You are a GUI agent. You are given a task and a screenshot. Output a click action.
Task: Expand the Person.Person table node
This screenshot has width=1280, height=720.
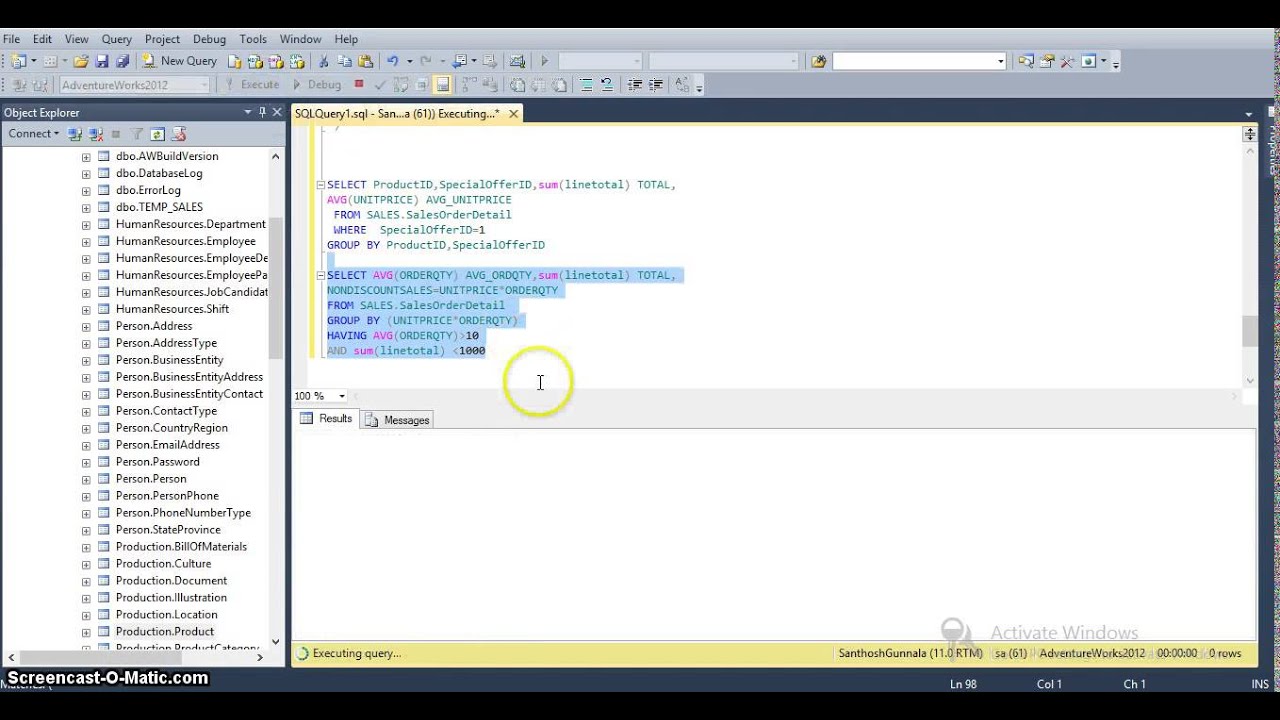(x=86, y=480)
